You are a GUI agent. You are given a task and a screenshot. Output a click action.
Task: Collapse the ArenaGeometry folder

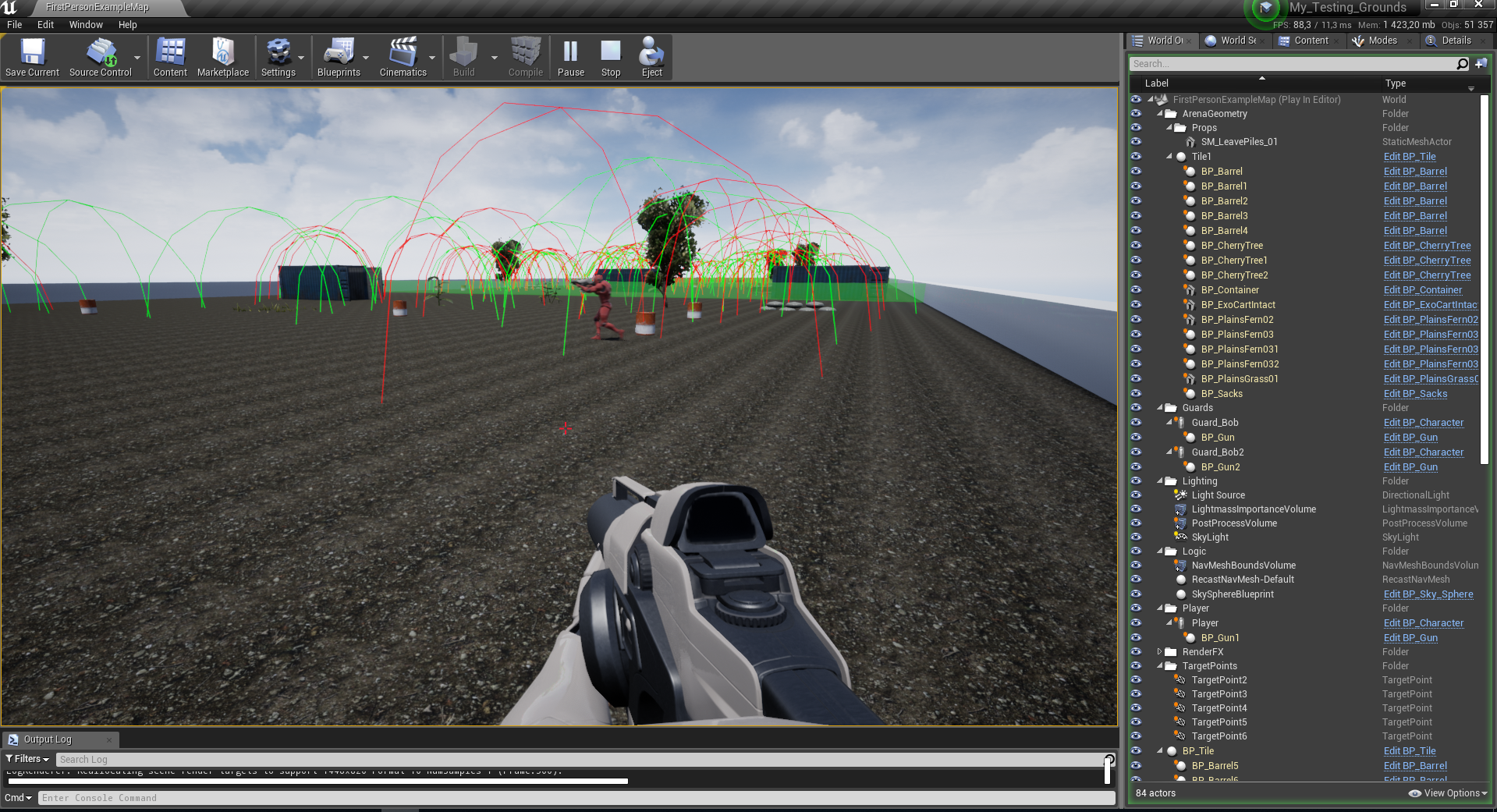(x=1160, y=114)
